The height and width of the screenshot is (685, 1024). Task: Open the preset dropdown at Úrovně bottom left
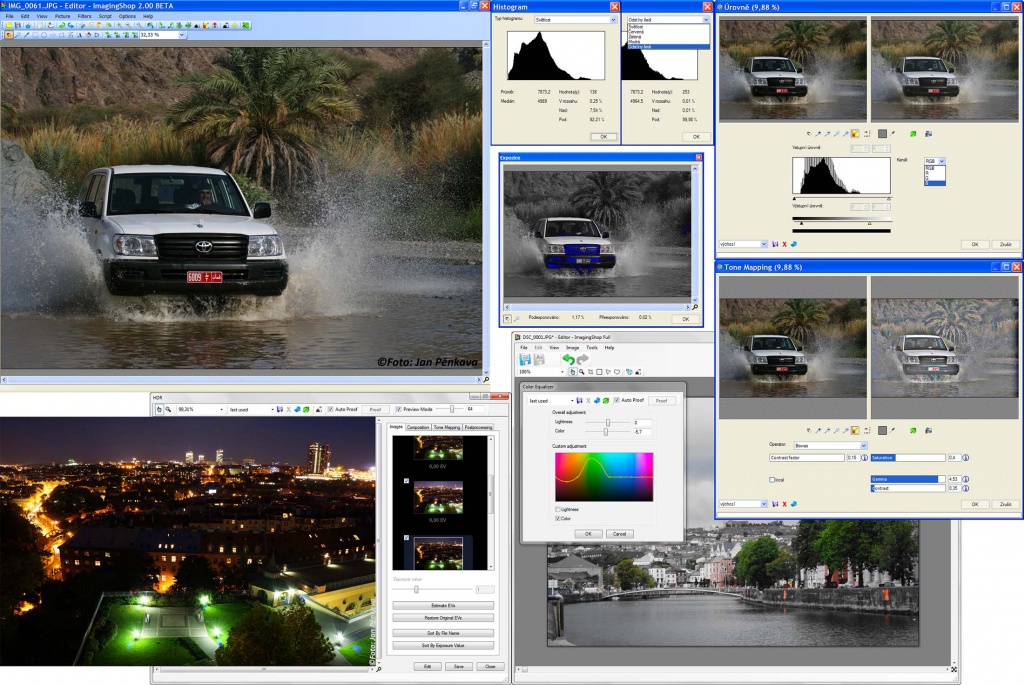coord(763,244)
